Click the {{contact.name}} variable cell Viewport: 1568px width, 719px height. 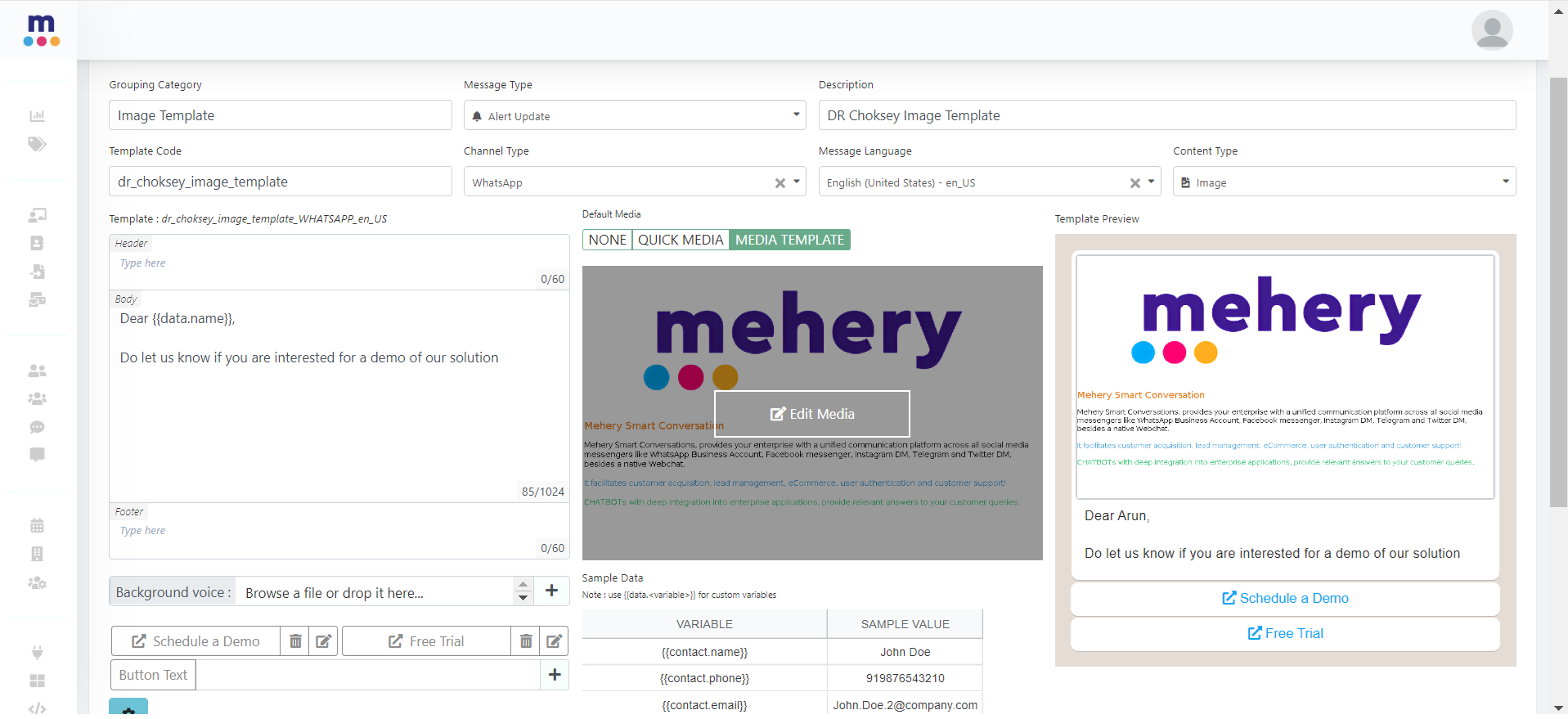[x=704, y=652]
